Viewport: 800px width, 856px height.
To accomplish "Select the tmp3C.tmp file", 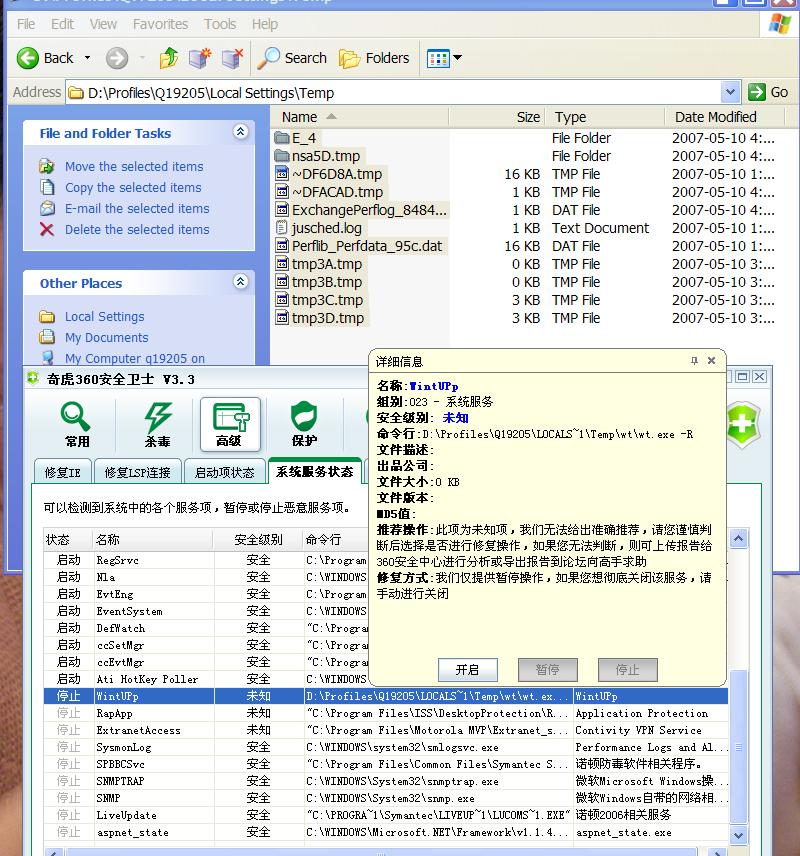I will 327,300.
